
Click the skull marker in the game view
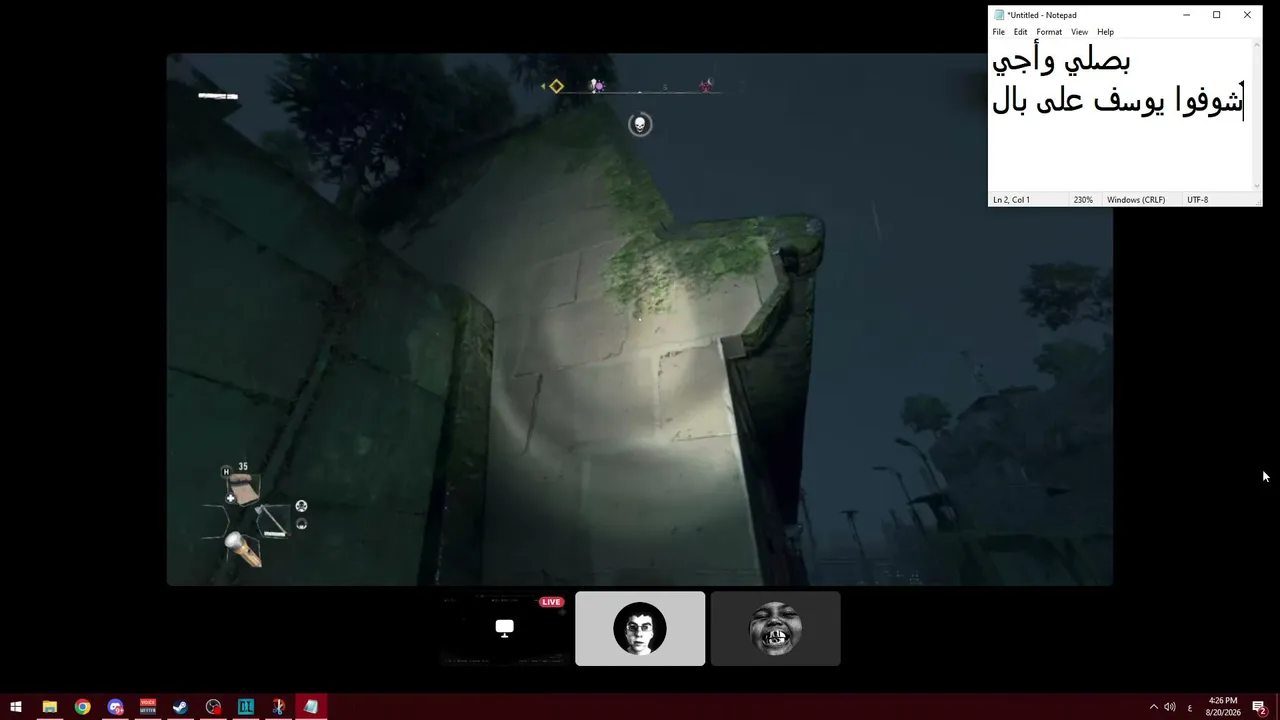click(640, 124)
